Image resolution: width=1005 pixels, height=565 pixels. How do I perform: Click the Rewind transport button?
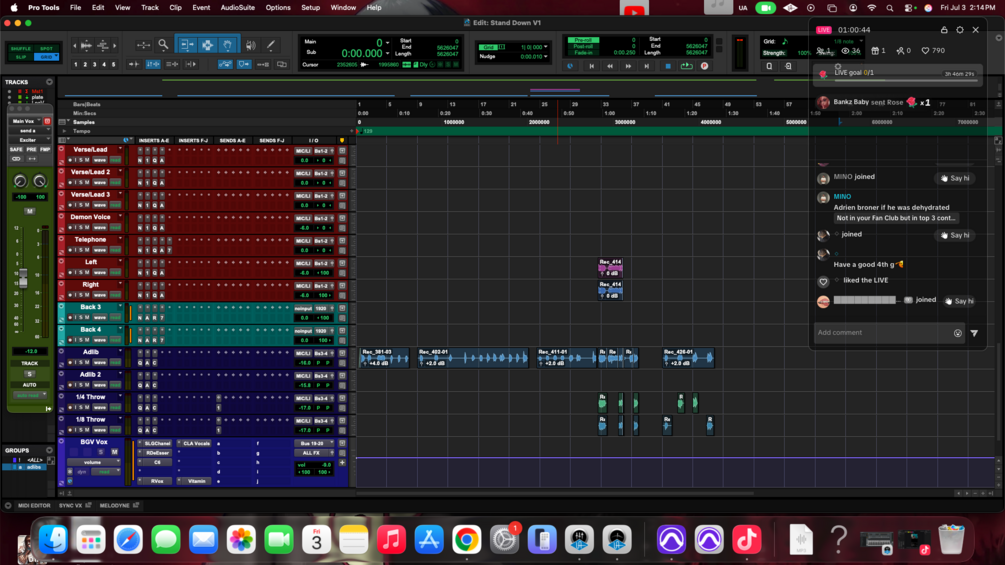[610, 66]
